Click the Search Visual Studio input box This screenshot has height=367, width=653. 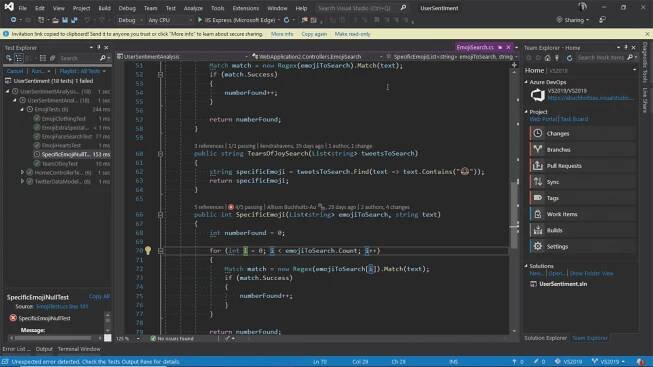[x=356, y=8]
